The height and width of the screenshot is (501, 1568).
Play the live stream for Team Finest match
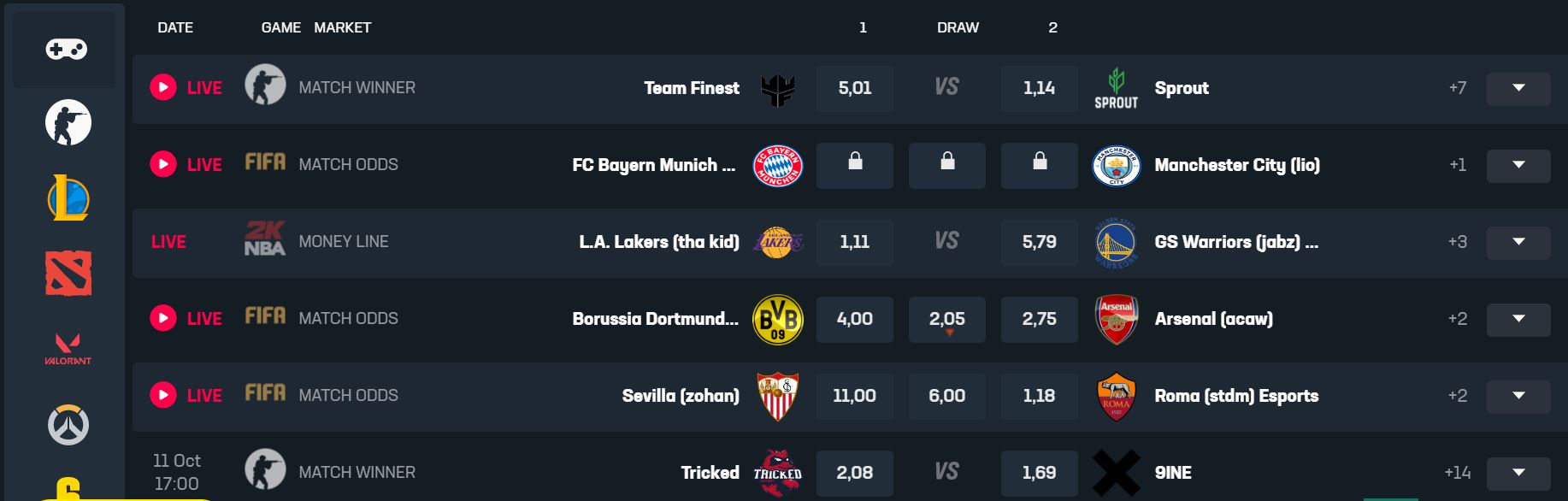coord(162,87)
